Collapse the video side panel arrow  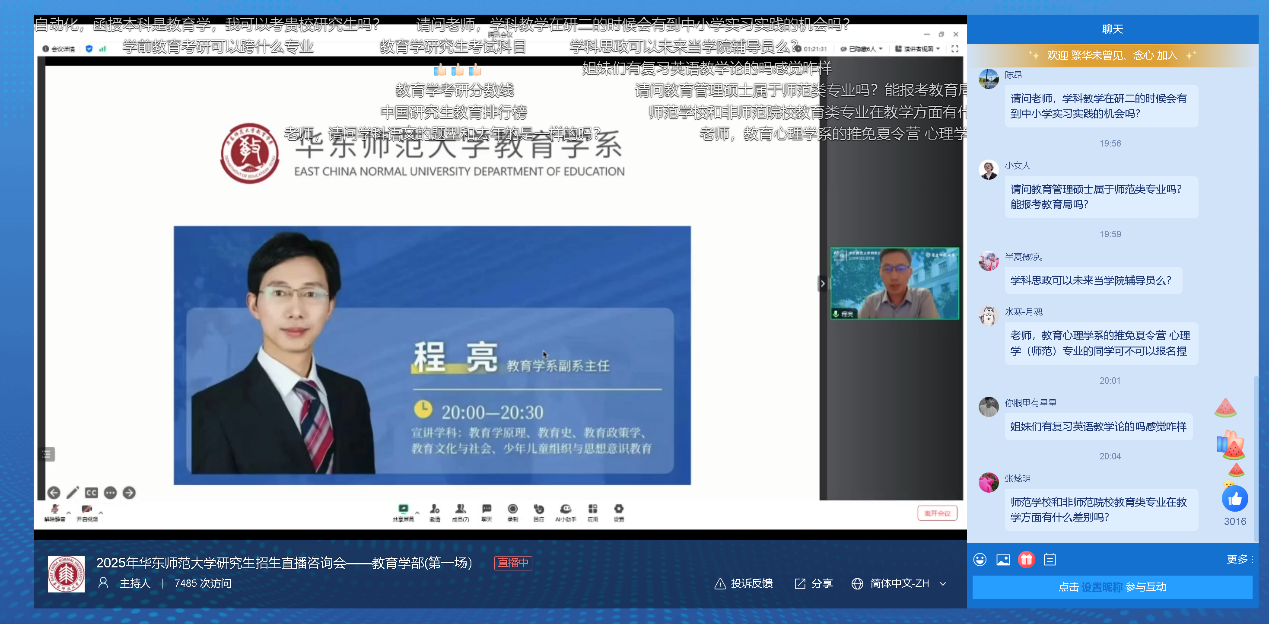point(823,284)
